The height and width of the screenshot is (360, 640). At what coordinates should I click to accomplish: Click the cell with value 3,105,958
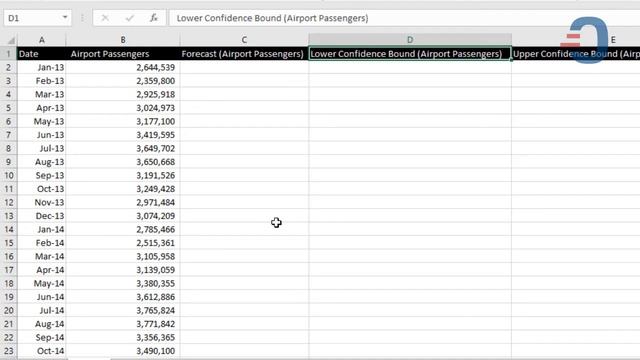(x=122, y=256)
